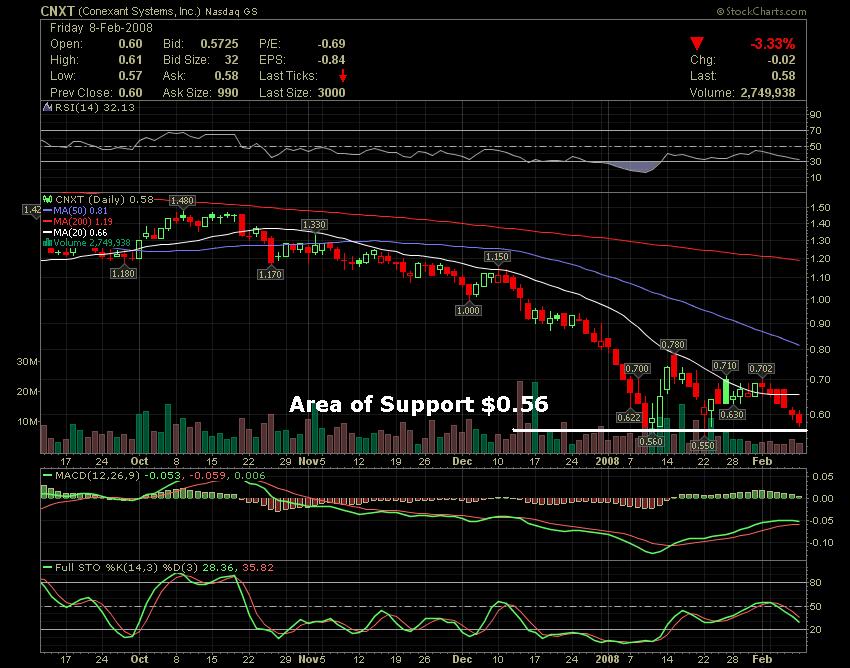
Task: Click the MACD(12,26,9) indicator label
Action: pyautogui.click(x=98, y=476)
